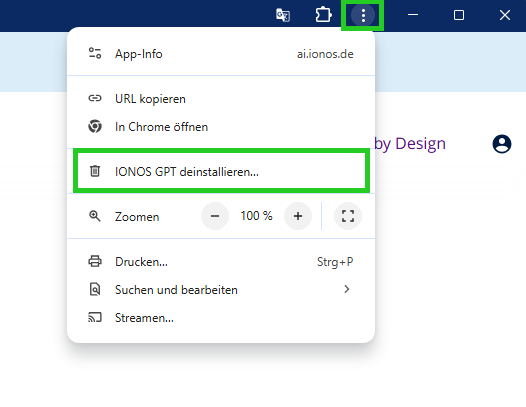Click the three-dot app menu button
526x407 pixels.
pyautogui.click(x=363, y=15)
